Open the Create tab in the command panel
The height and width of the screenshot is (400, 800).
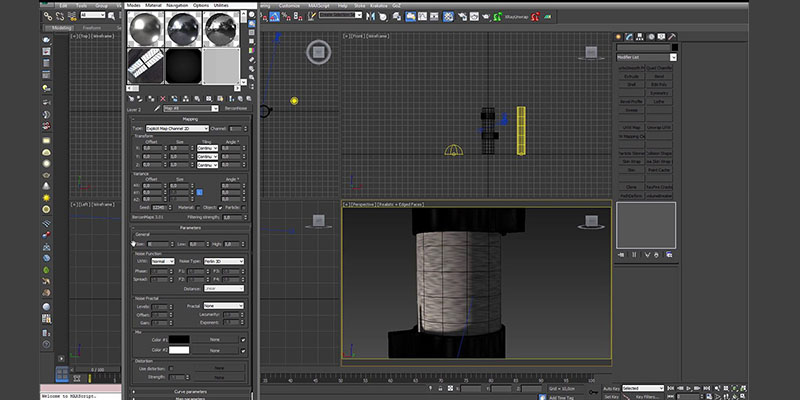coord(618,37)
